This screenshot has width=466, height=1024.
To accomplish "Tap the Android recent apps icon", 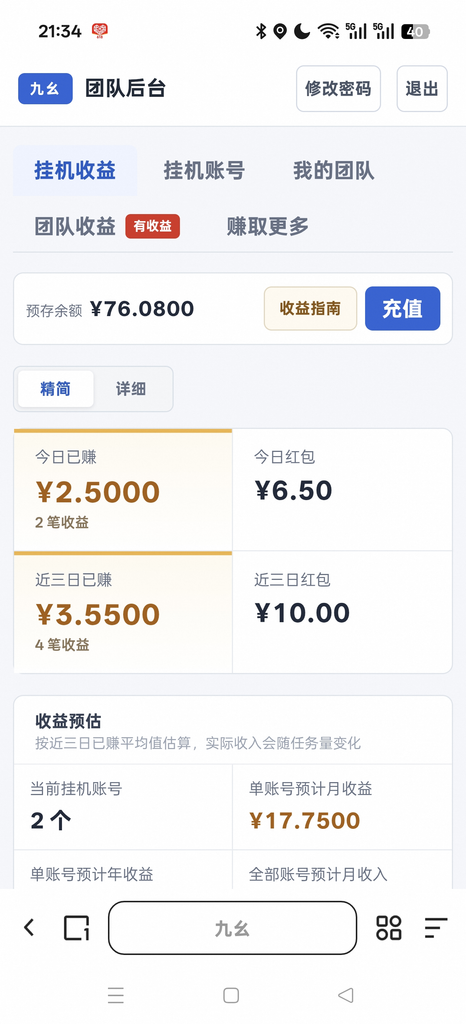I will pyautogui.click(x=116, y=995).
